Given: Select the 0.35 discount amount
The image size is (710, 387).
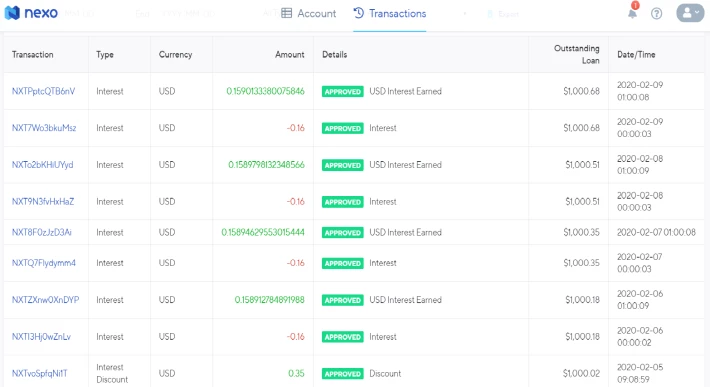Looking at the screenshot, I should pos(296,373).
